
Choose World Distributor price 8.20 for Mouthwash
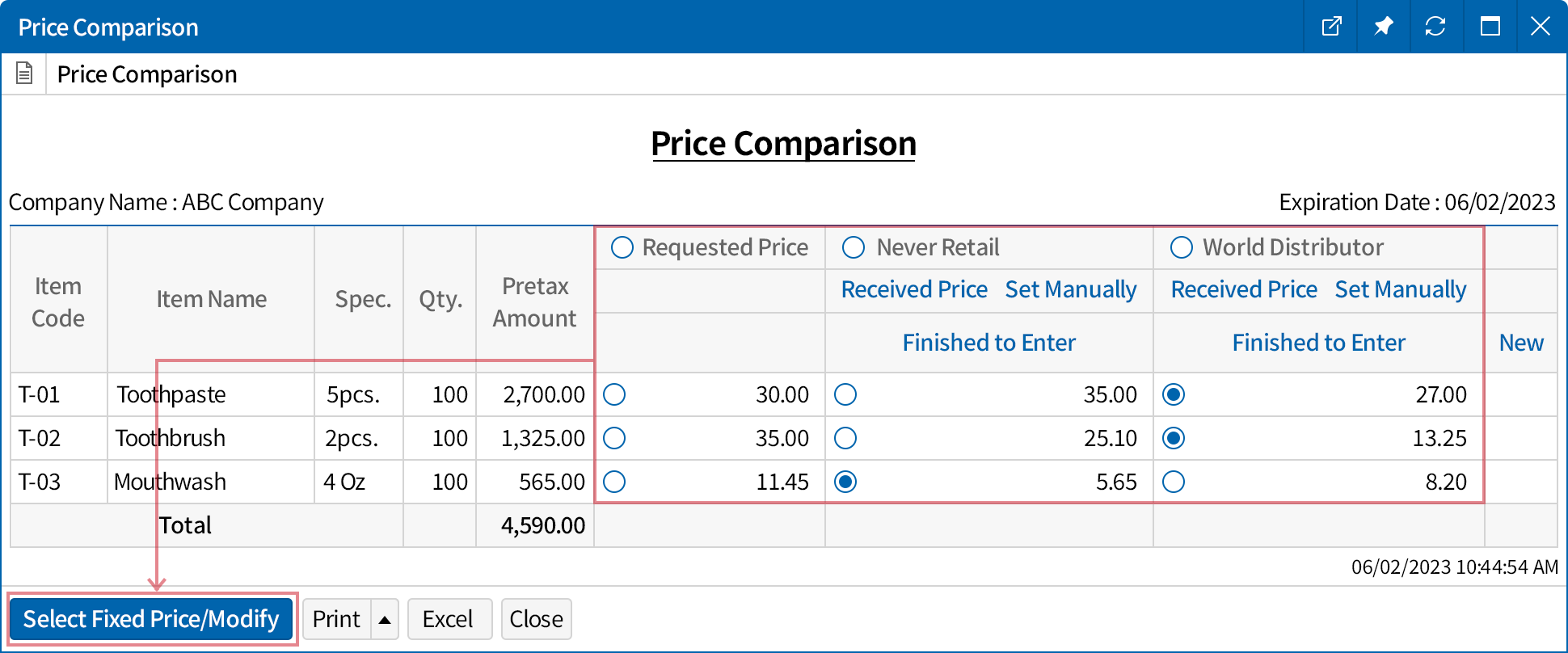click(1174, 482)
